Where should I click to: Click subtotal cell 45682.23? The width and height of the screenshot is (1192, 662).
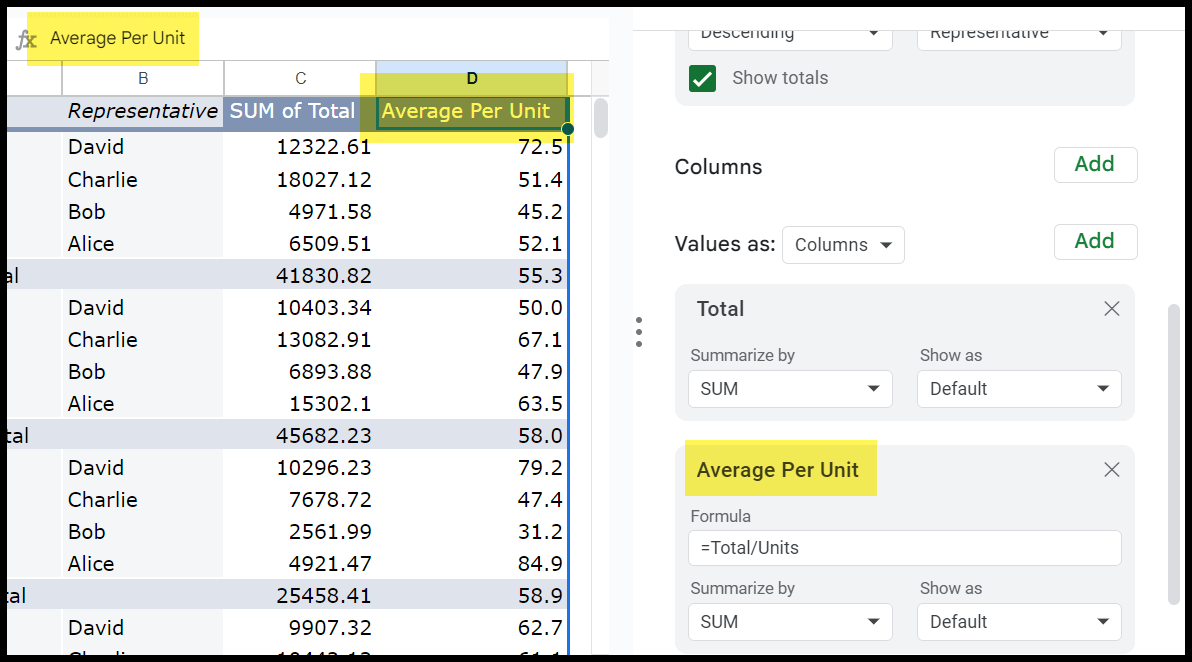(x=300, y=435)
